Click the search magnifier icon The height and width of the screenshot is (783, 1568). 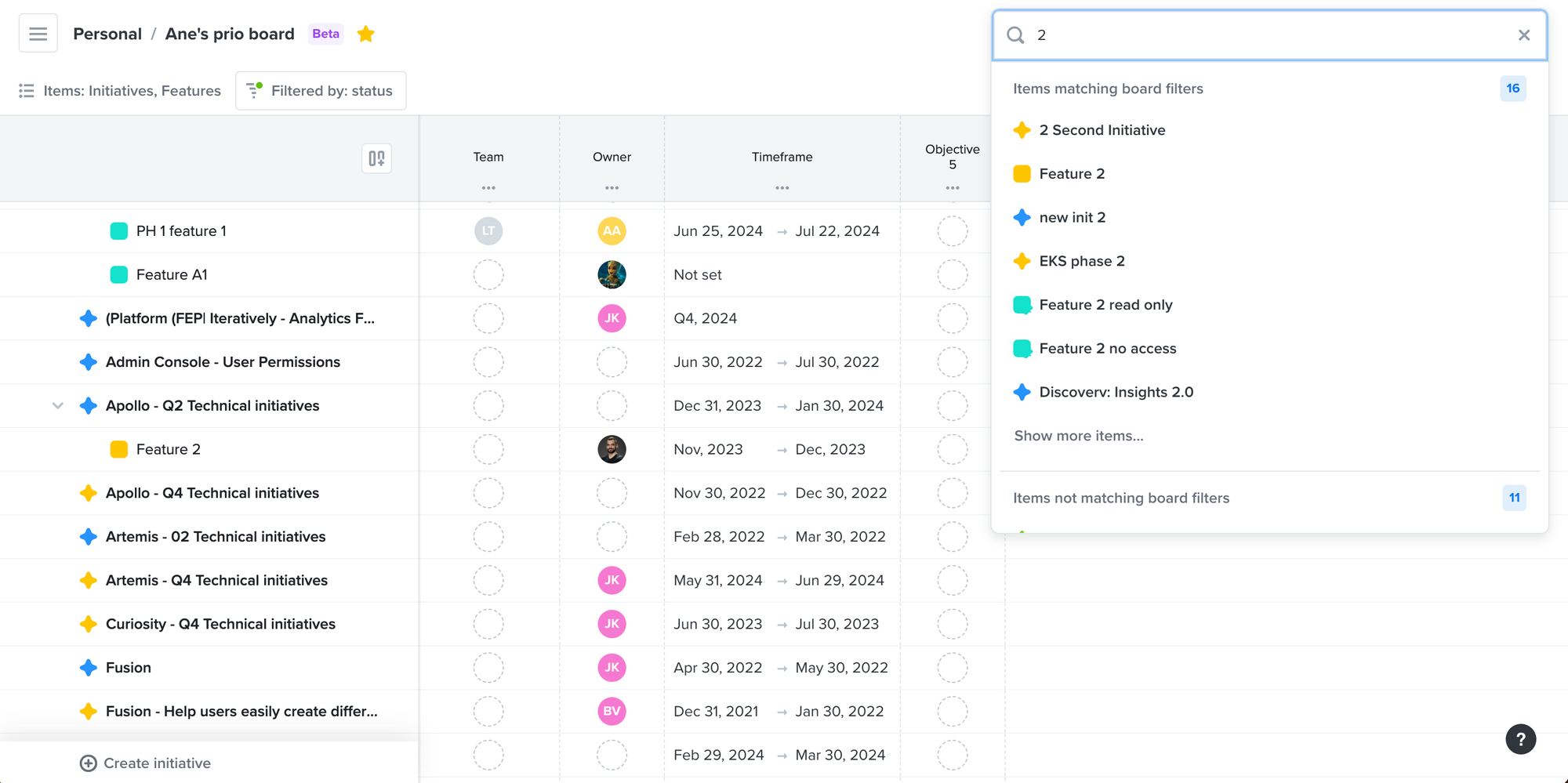1015,35
